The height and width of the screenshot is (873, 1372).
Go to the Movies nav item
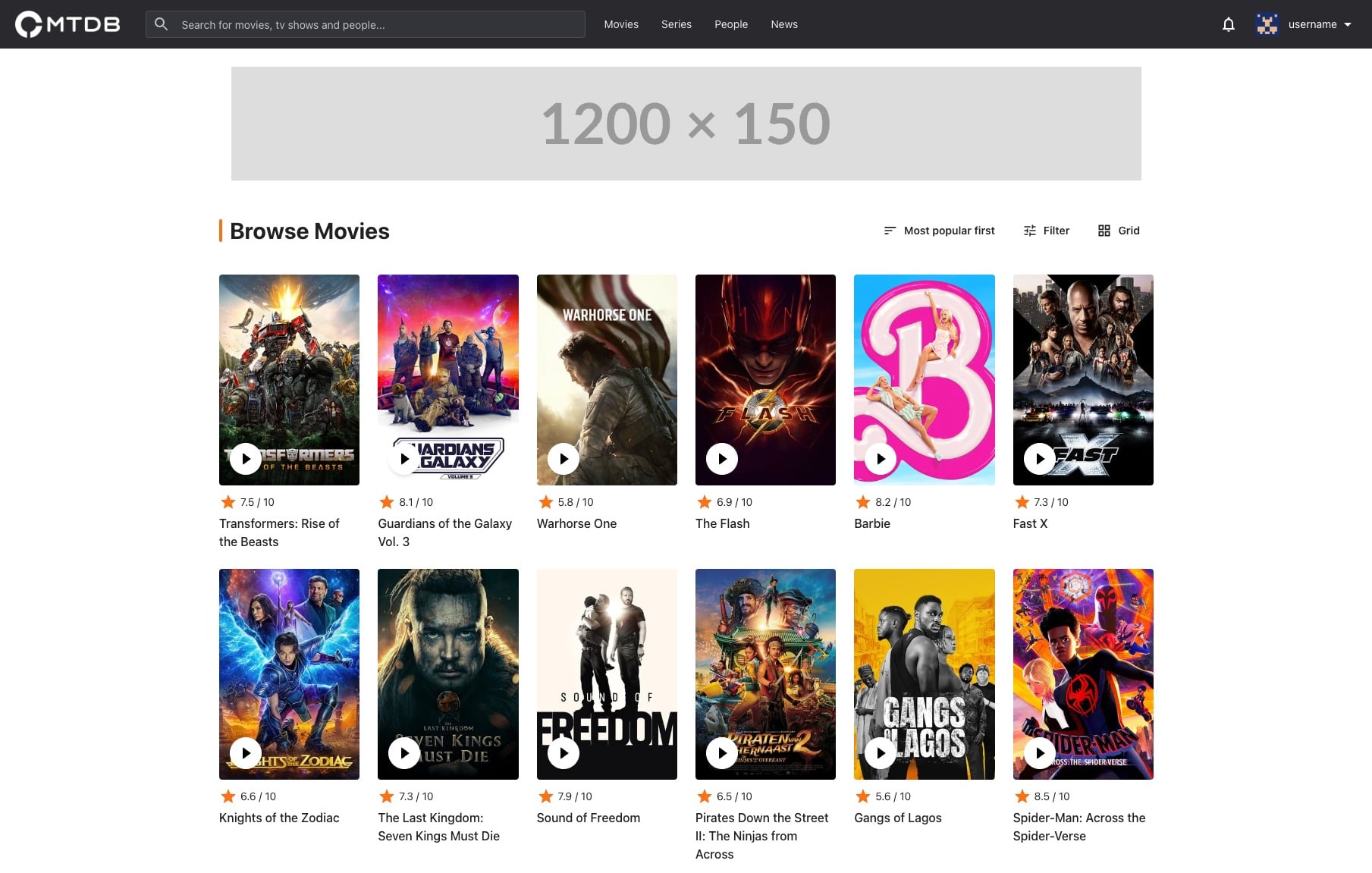pyautogui.click(x=621, y=24)
